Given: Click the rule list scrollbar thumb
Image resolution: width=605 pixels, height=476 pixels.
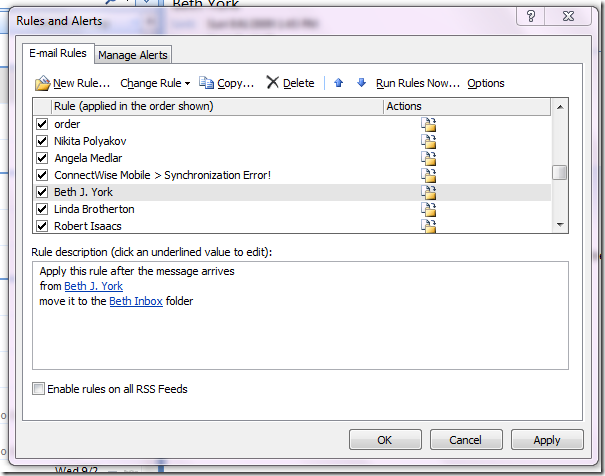Looking at the screenshot, I should (x=559, y=172).
